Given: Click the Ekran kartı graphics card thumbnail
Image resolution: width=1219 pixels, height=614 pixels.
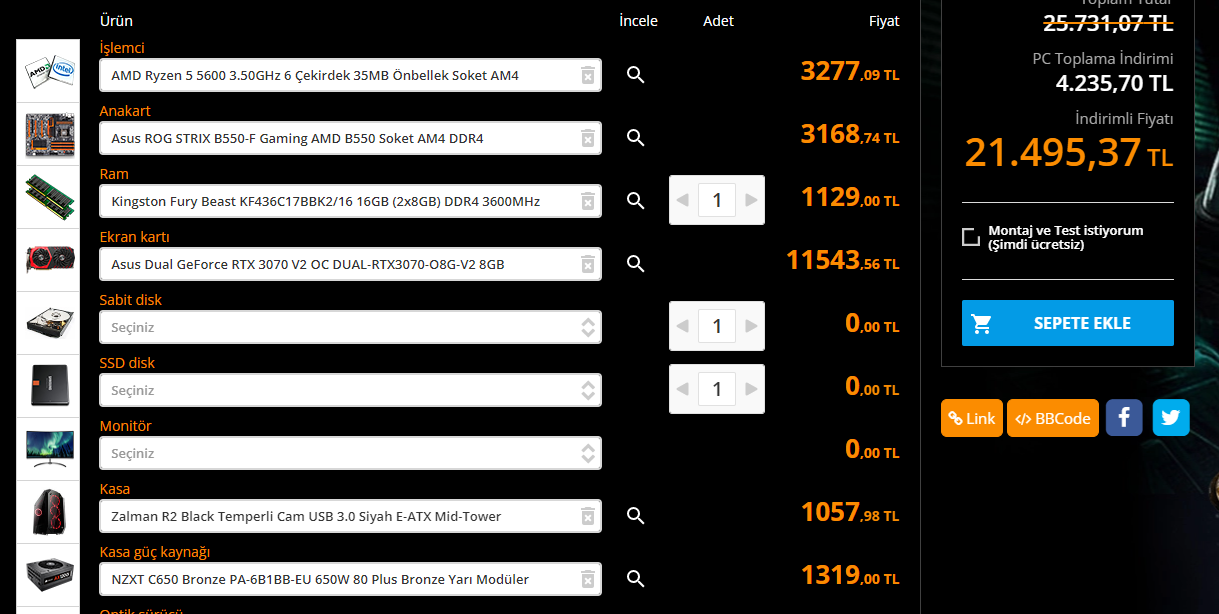Looking at the screenshot, I should pyautogui.click(x=50, y=260).
